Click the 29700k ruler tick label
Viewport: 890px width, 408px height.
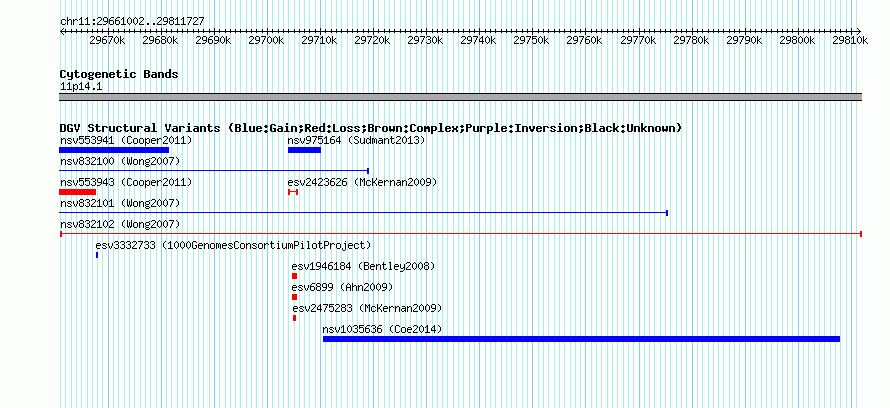[x=266, y=40]
